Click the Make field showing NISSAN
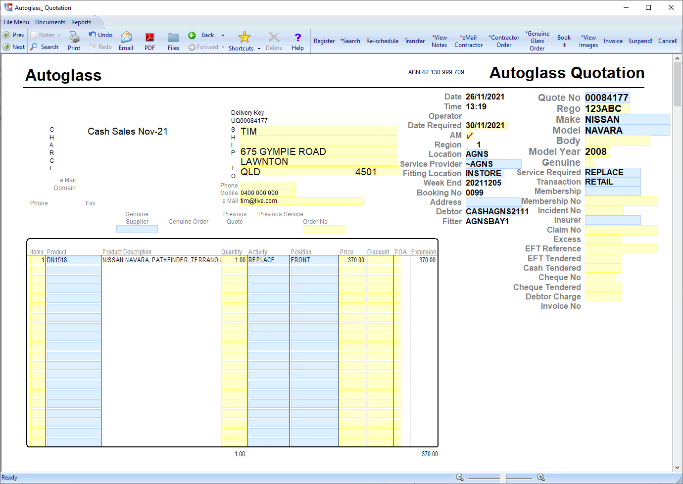Screen dimensions: 683x484 (x=627, y=119)
